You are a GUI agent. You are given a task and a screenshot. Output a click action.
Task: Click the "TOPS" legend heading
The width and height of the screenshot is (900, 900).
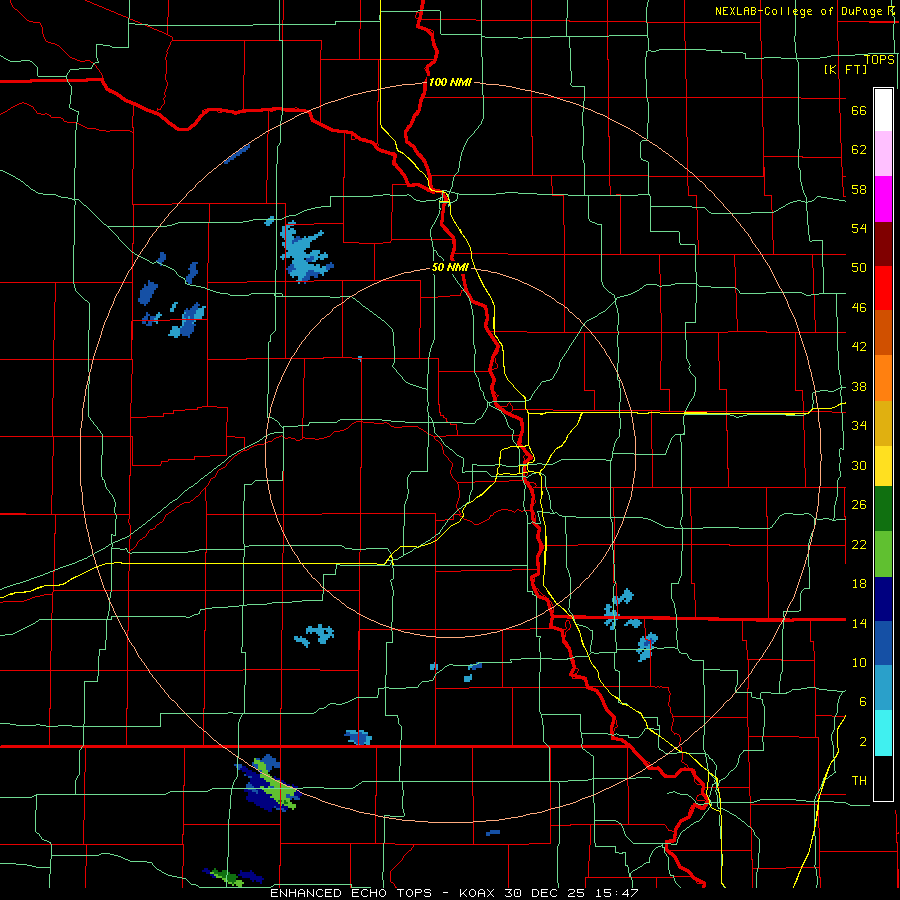pyautogui.click(x=879, y=60)
